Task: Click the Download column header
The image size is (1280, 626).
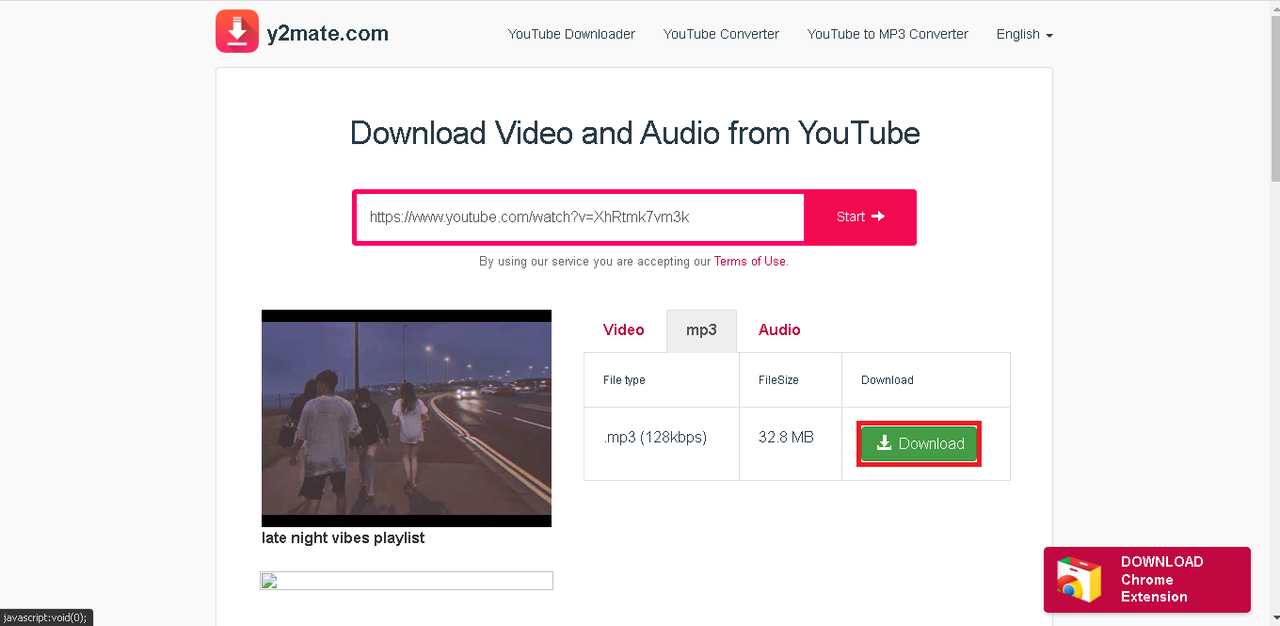Action: click(887, 380)
